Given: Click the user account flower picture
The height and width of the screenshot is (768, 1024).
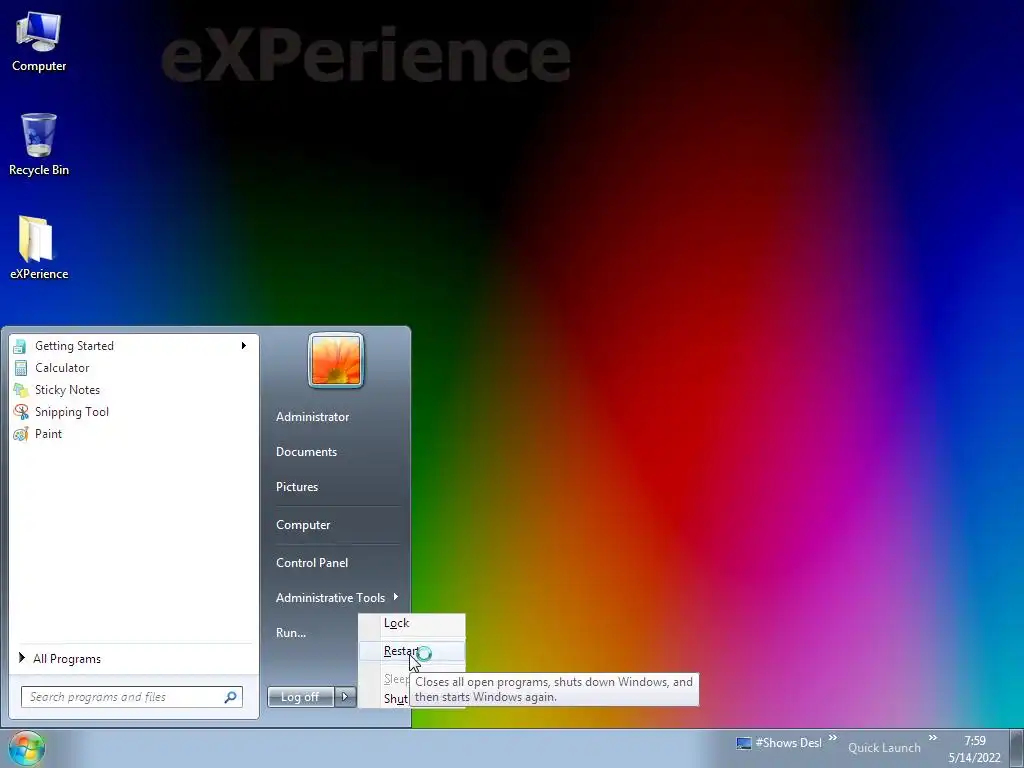Looking at the screenshot, I should pyautogui.click(x=336, y=360).
